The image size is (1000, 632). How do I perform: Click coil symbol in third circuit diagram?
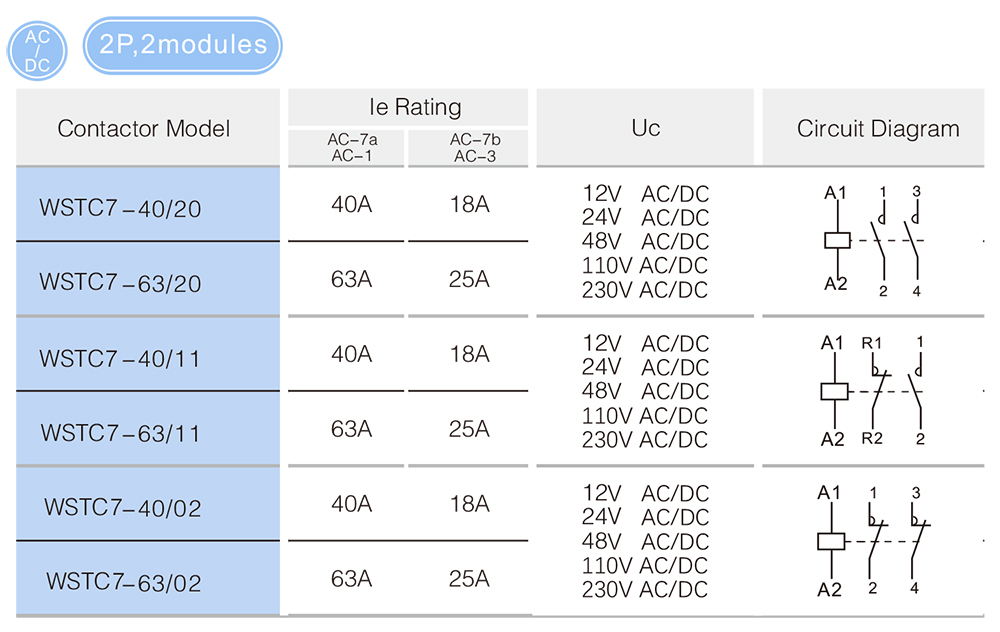coord(831,541)
